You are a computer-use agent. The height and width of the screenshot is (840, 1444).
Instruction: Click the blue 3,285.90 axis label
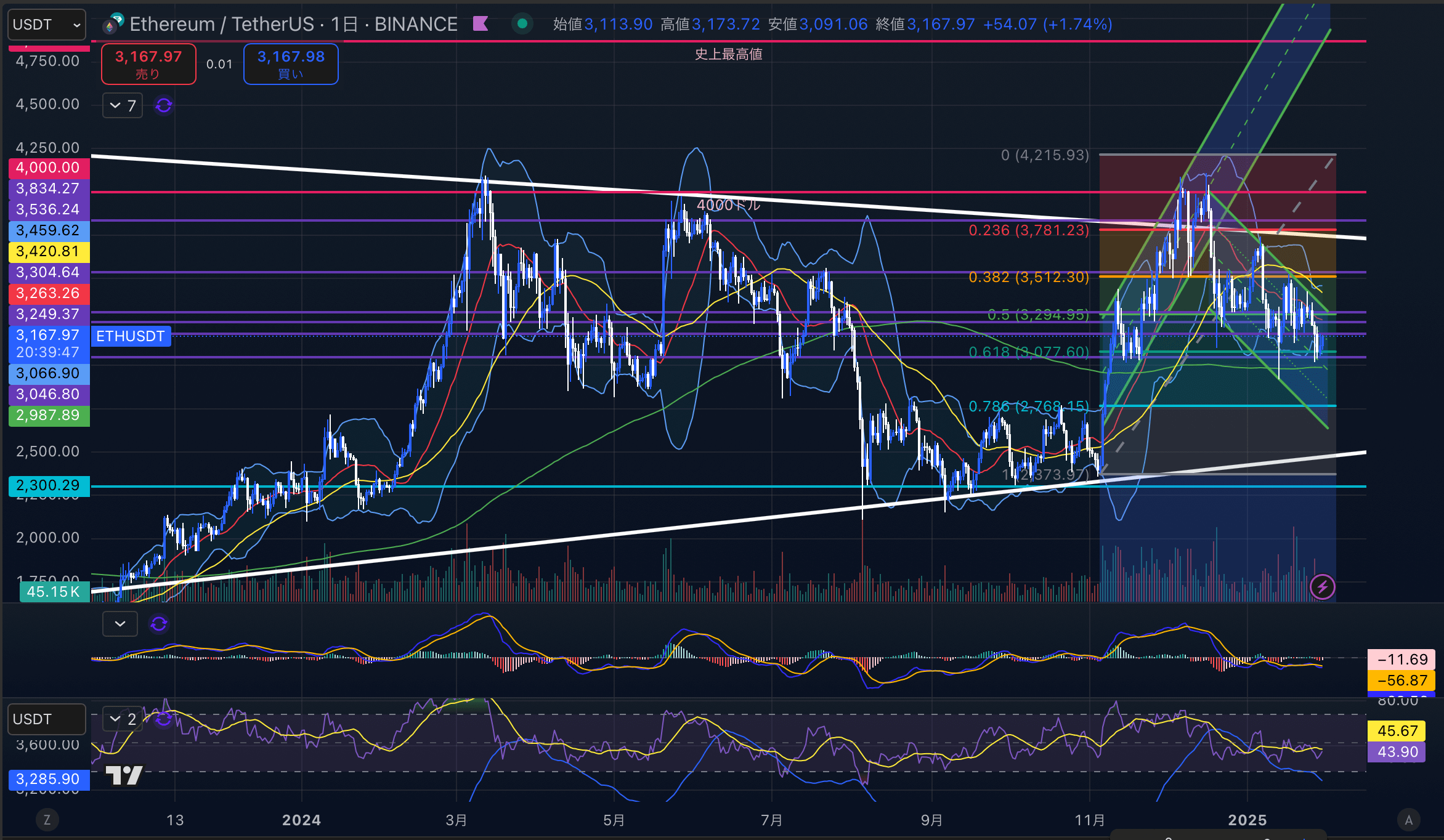tap(49, 779)
